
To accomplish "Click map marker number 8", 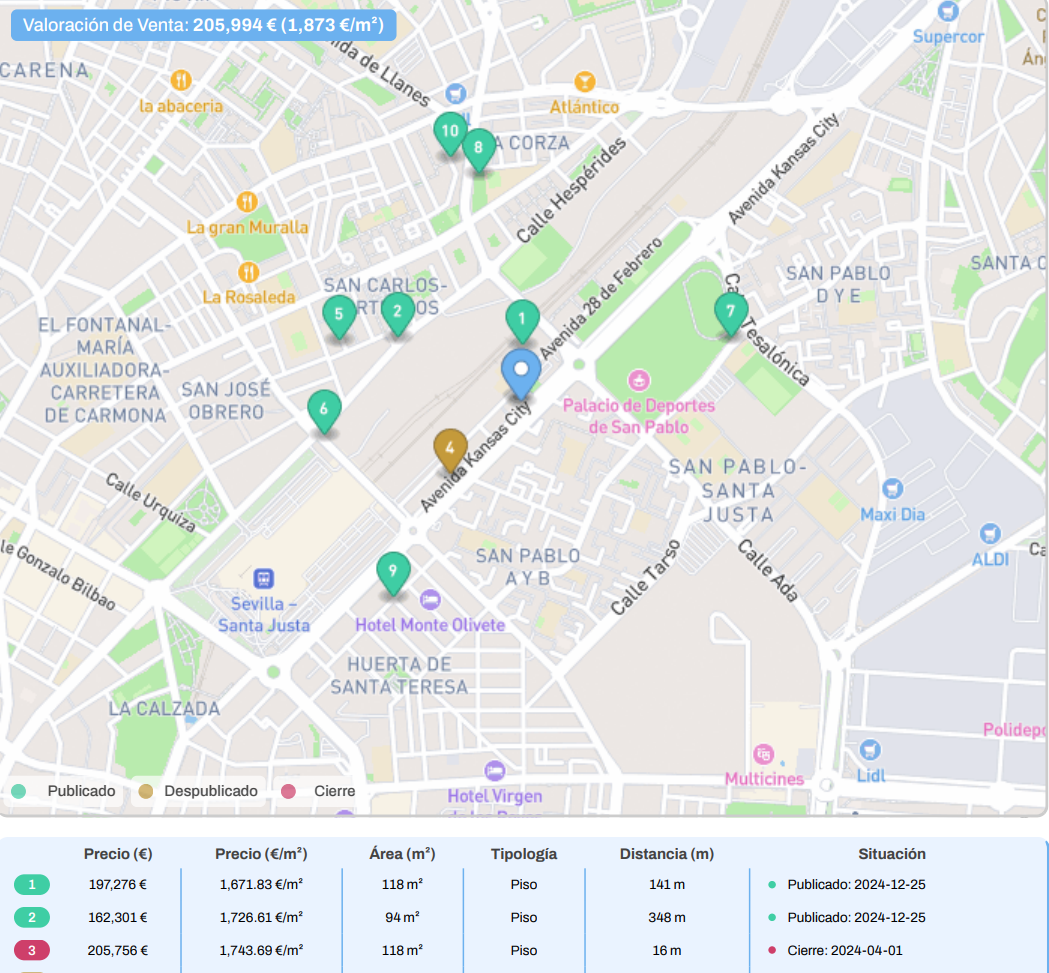I will [x=478, y=148].
